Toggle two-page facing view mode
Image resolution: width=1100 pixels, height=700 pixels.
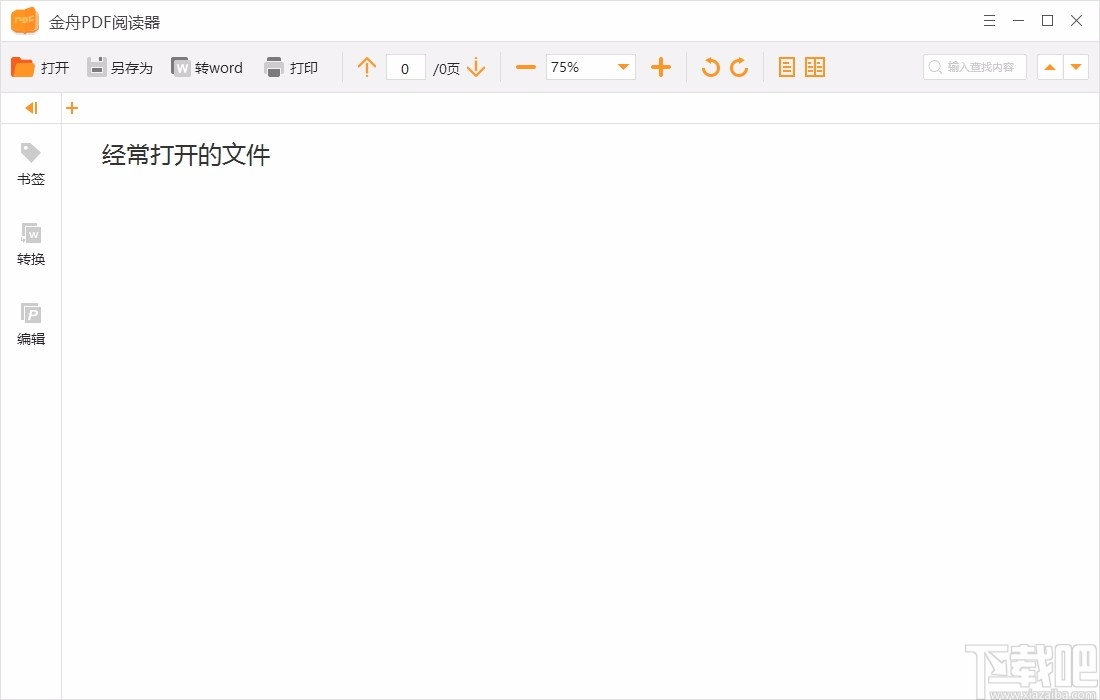[815, 67]
